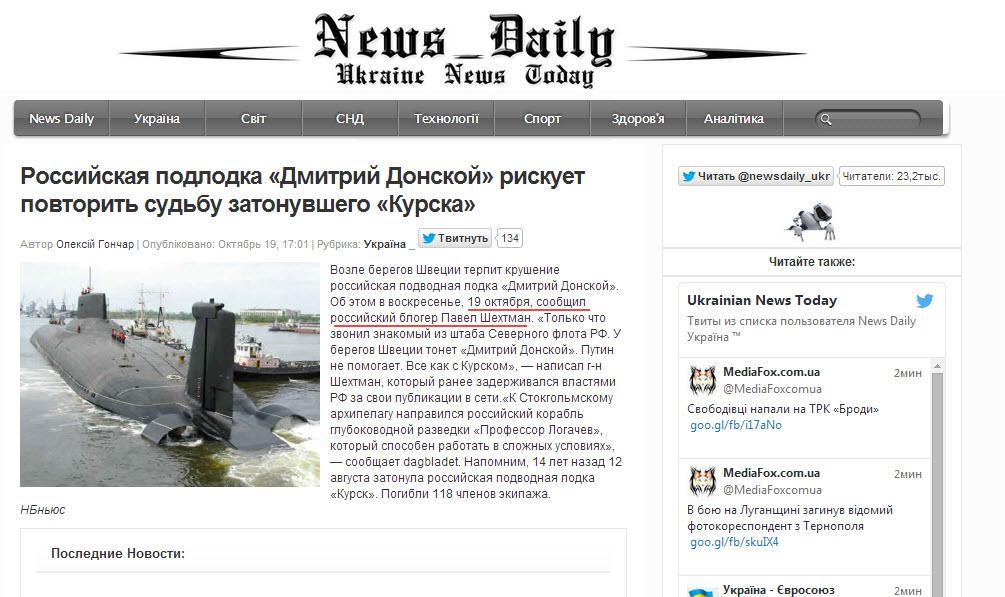This screenshot has width=1005, height=597.
Task: Click the timestamp on the Свободівці tweet
Action: (908, 373)
